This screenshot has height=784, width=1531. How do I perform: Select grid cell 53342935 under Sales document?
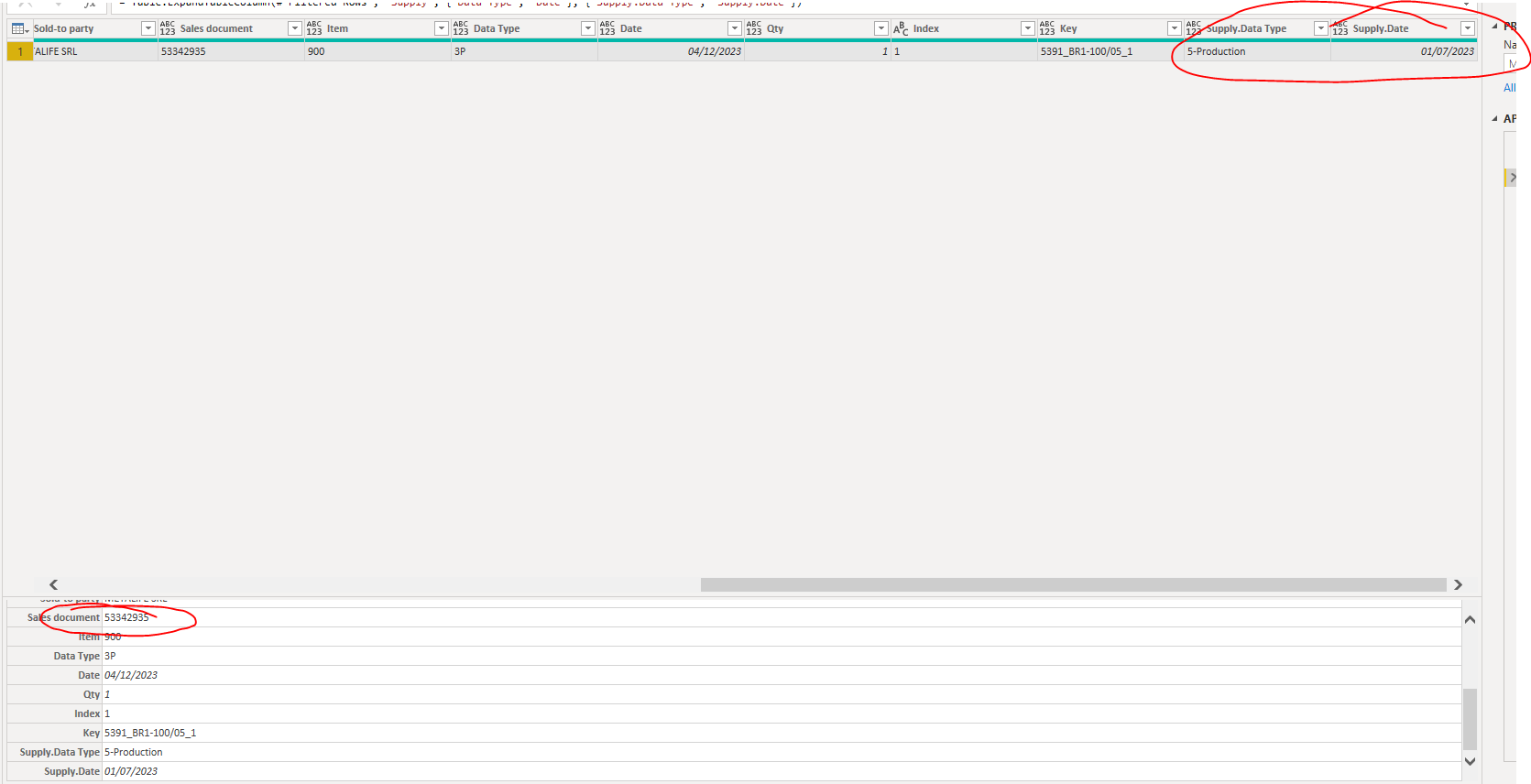(231, 51)
